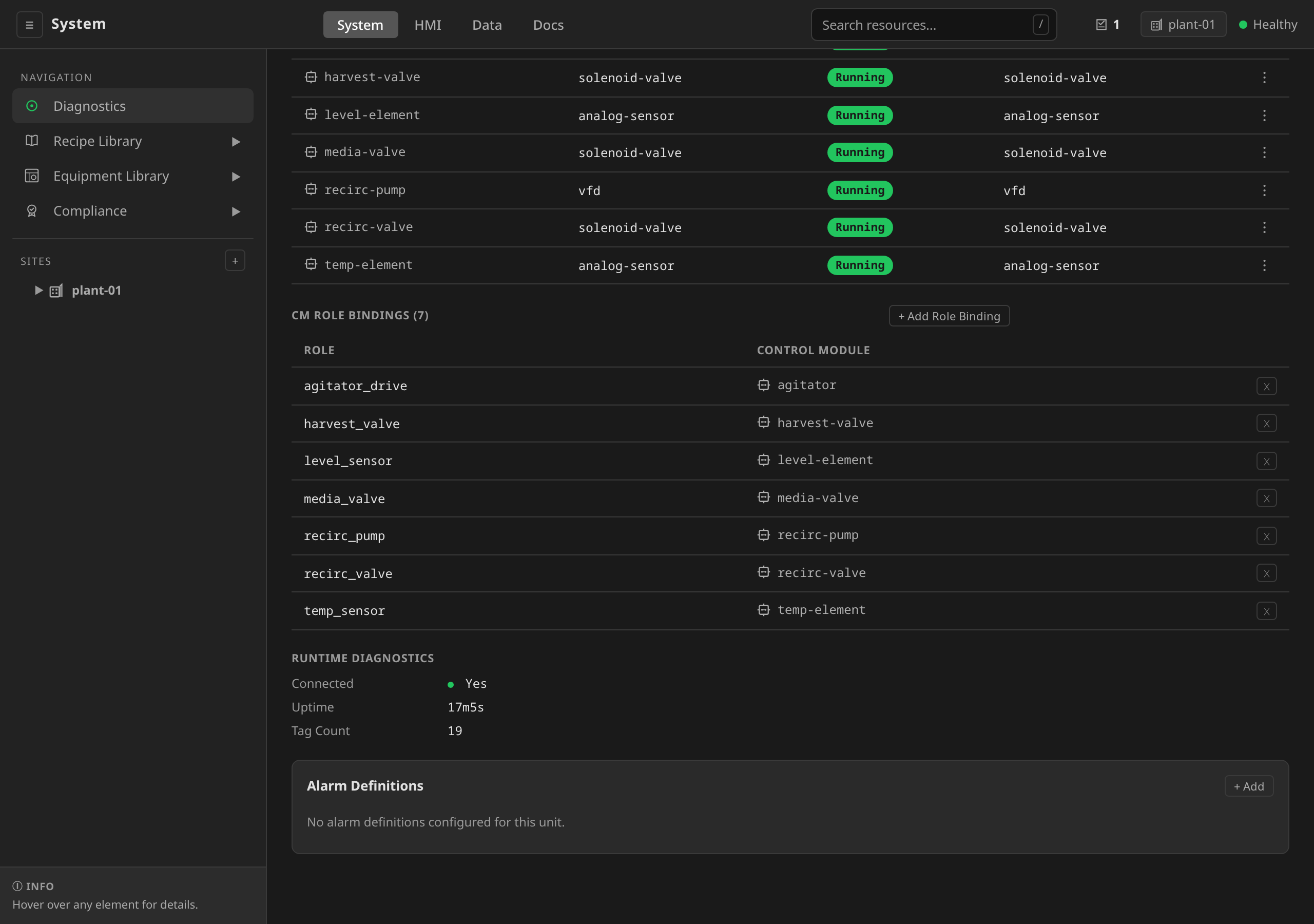Remove the recirc_valve role binding
1314x924 pixels.
point(1266,573)
